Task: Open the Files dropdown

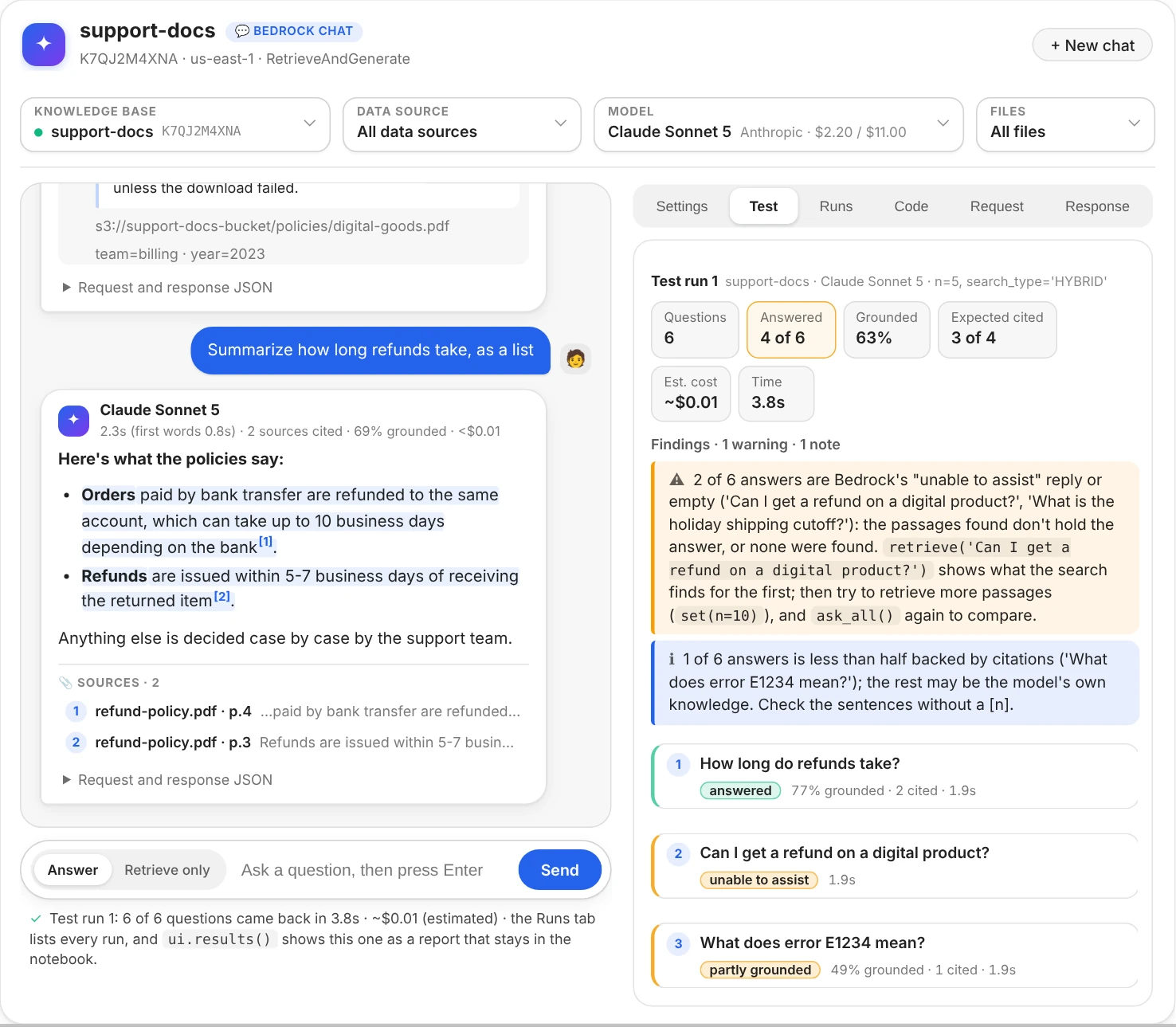Action: point(1065,124)
